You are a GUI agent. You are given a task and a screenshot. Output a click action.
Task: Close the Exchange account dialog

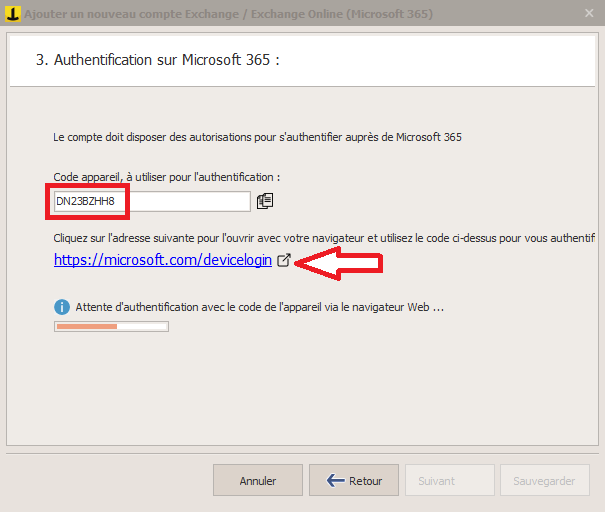point(589,14)
